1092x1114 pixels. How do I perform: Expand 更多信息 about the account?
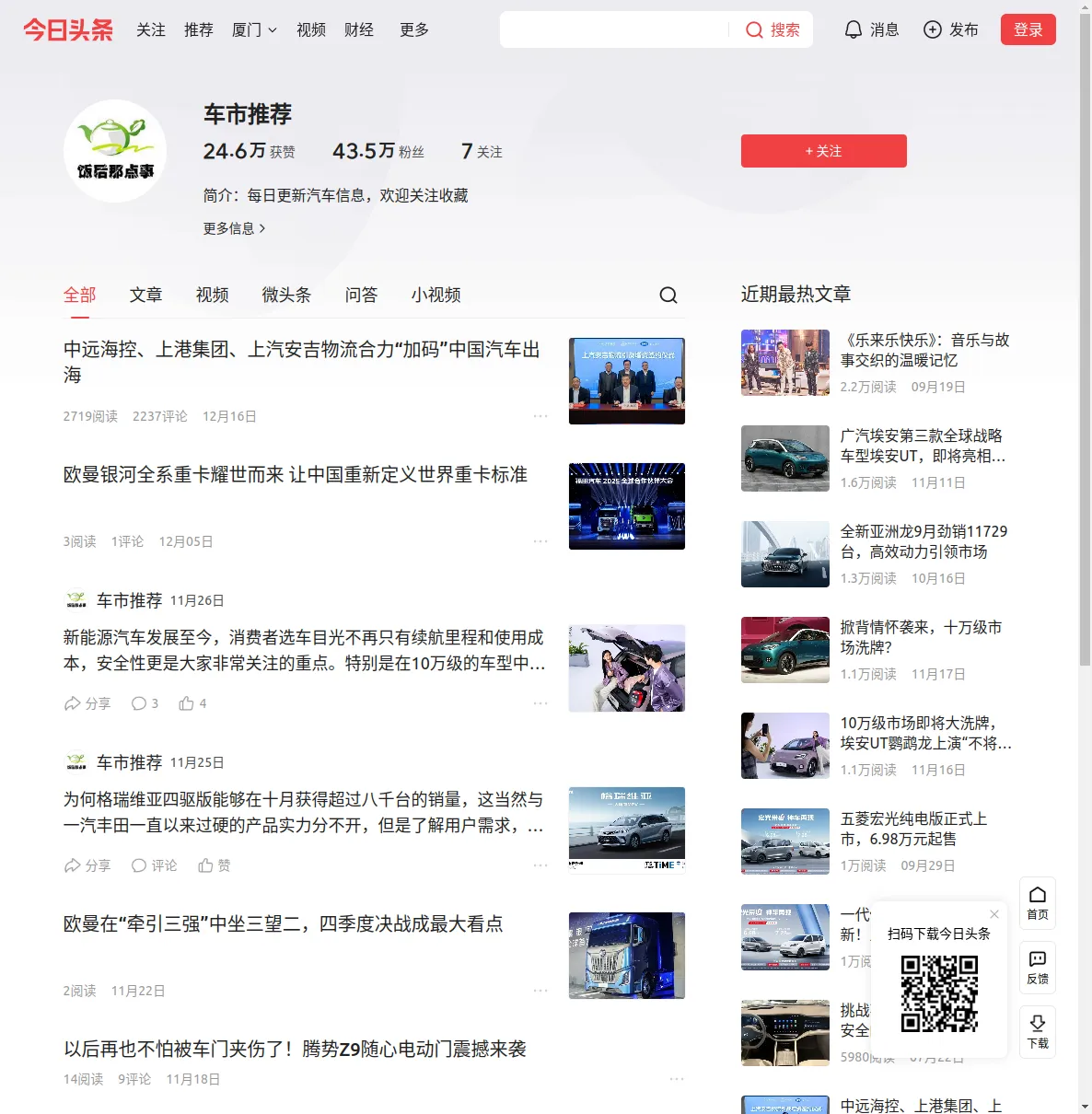(234, 228)
